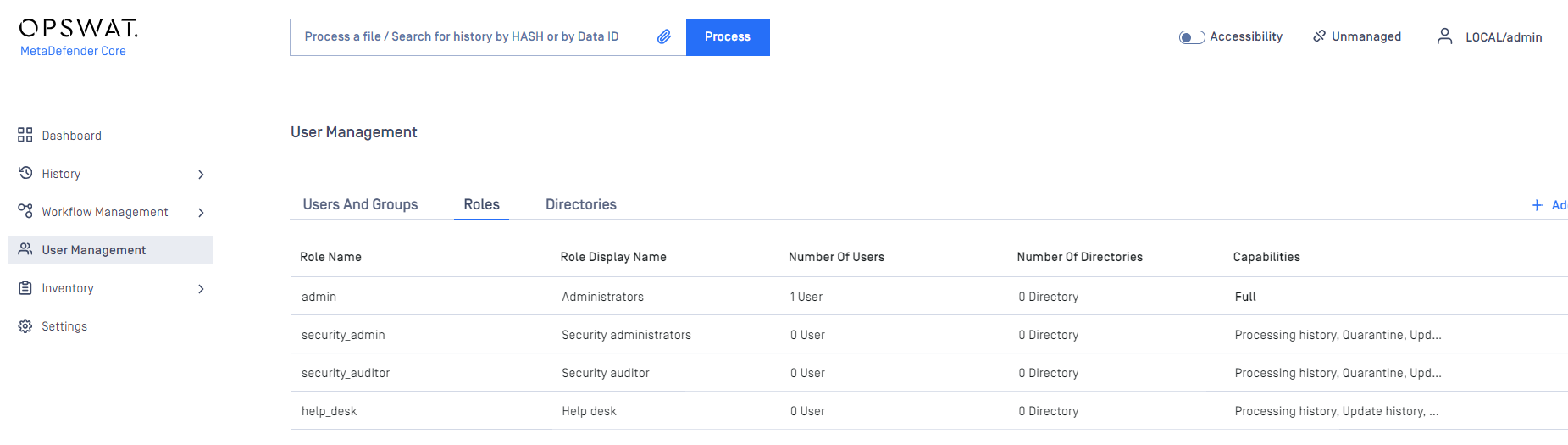Toggle the Accessibility switch
Screen dimensions: 1568x445
[1192, 37]
